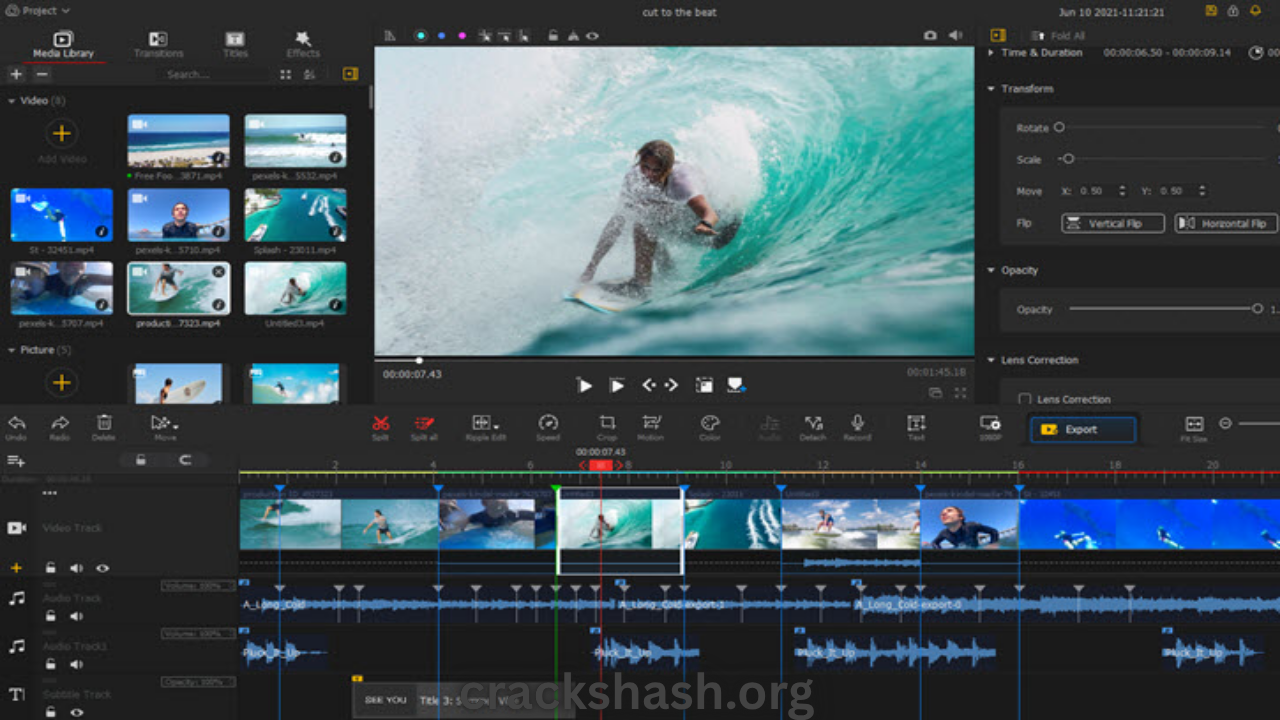The width and height of the screenshot is (1280, 720).
Task: Click the Vertical Flip button
Action: 1113,223
